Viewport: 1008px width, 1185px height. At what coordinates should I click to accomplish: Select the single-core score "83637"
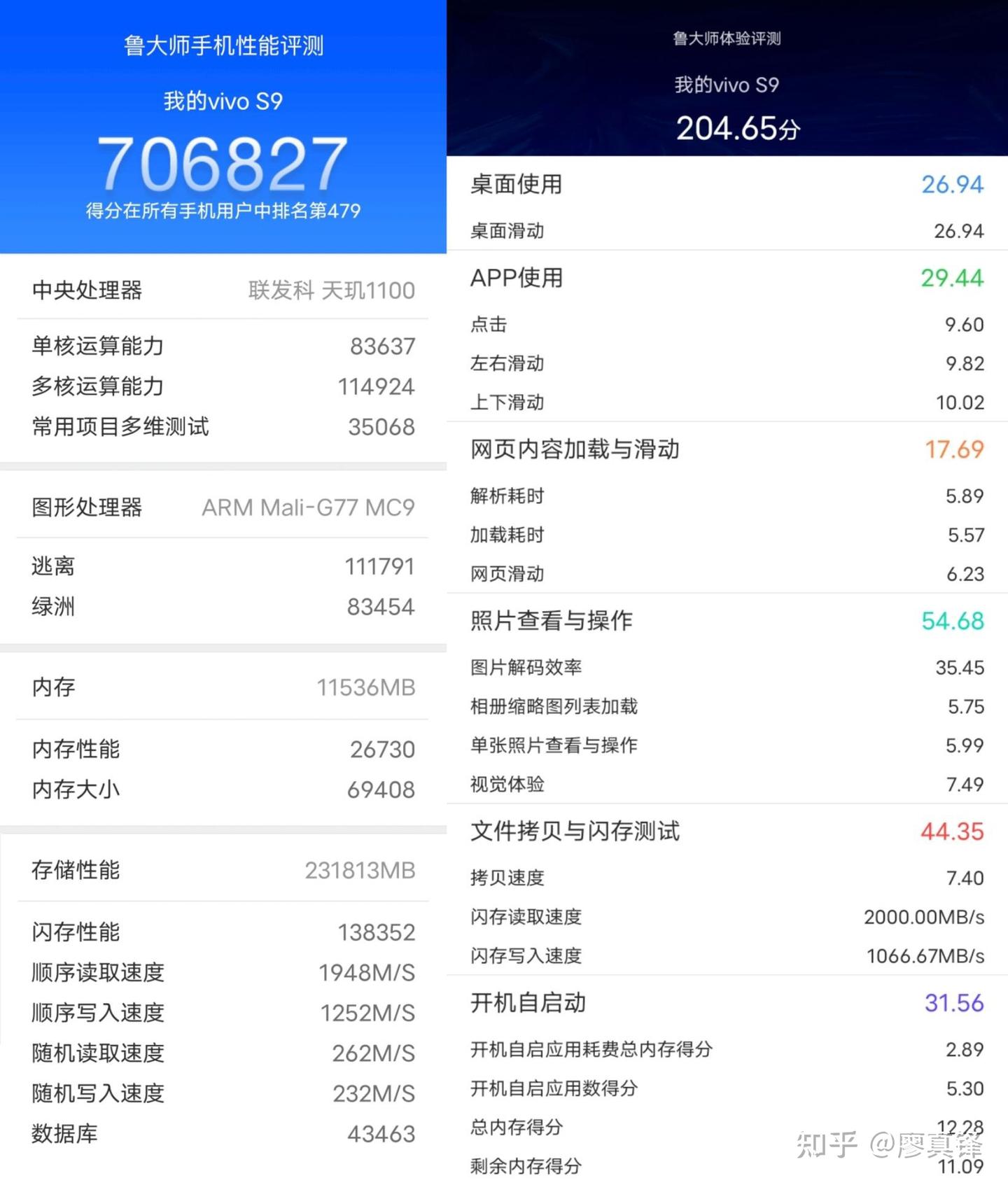[x=383, y=346]
